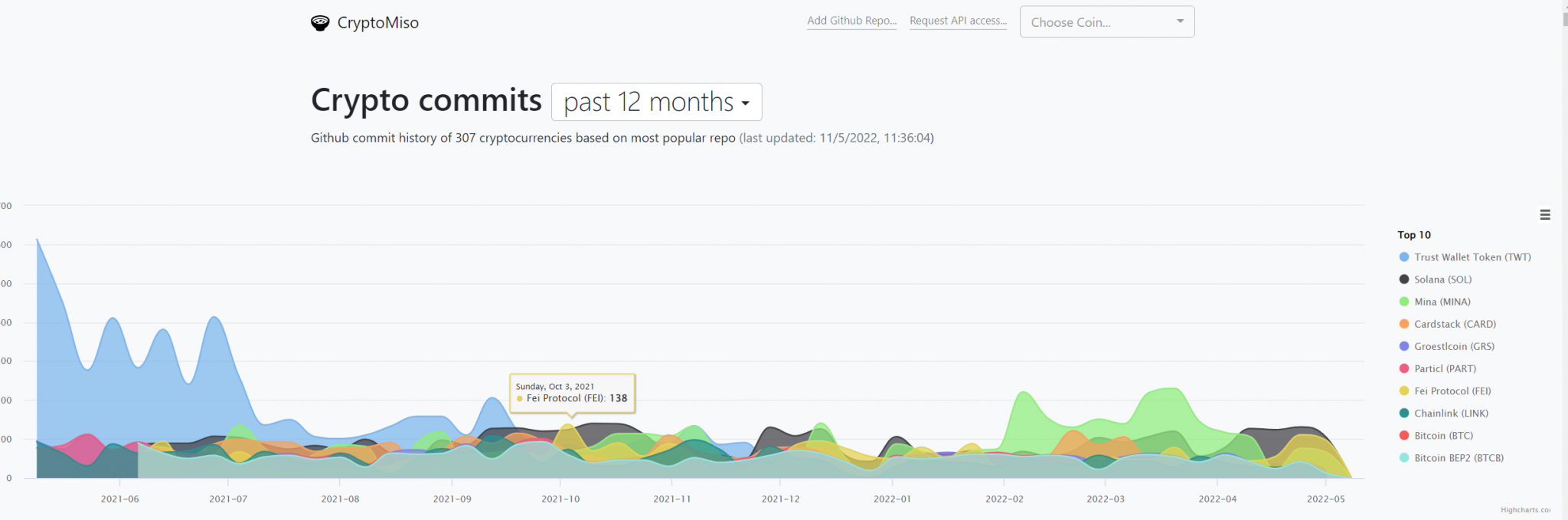Expand the past 12 months selector
Viewport: 1568px width, 520px height.
656,102
